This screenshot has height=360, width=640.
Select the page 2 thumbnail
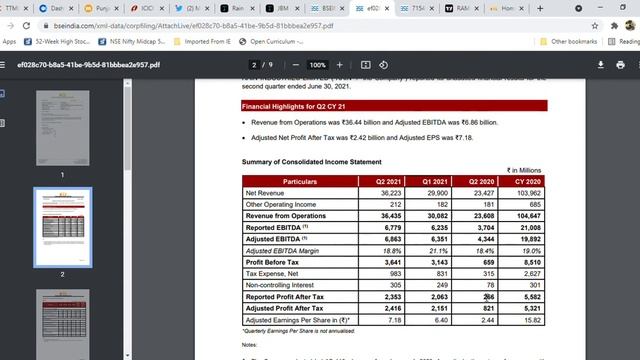pos(62,227)
